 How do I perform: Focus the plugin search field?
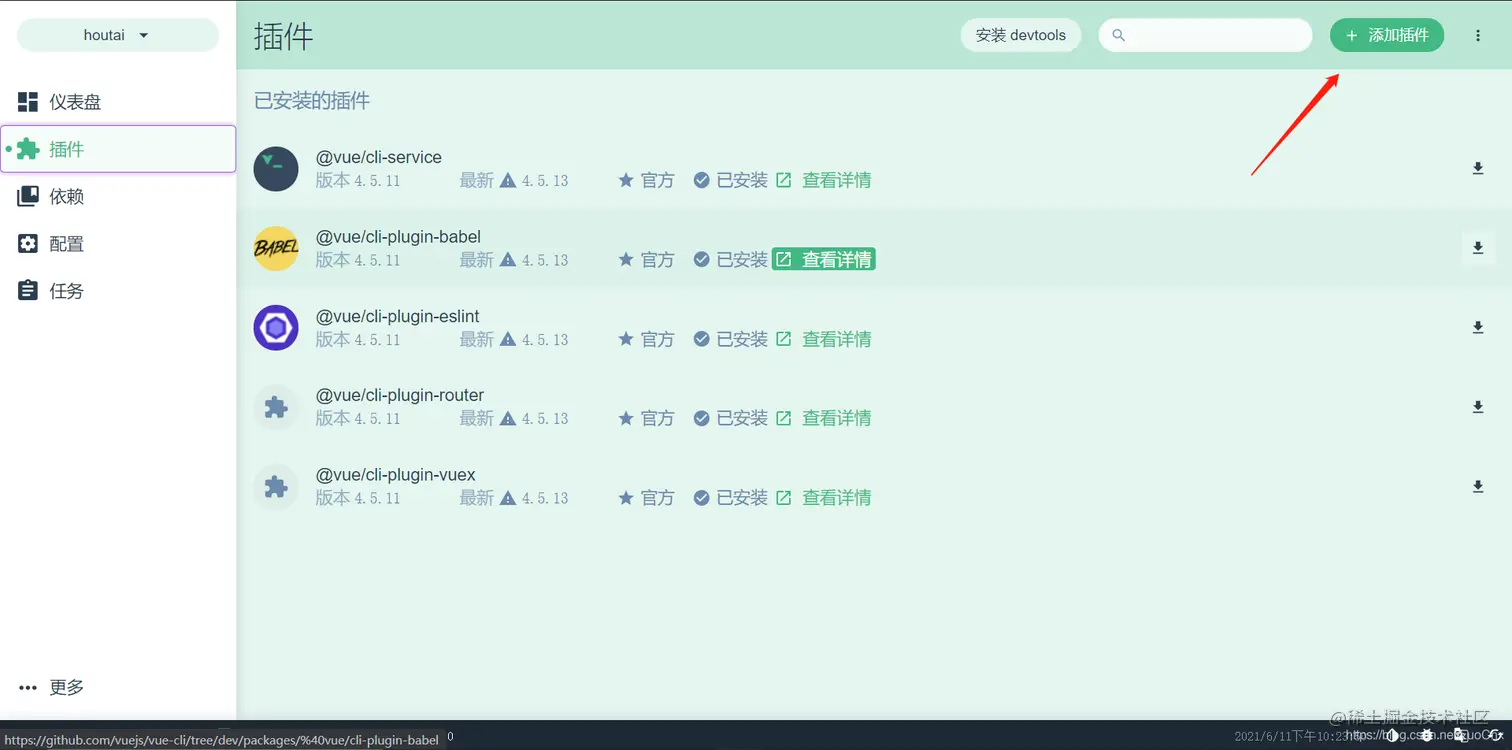point(1205,35)
